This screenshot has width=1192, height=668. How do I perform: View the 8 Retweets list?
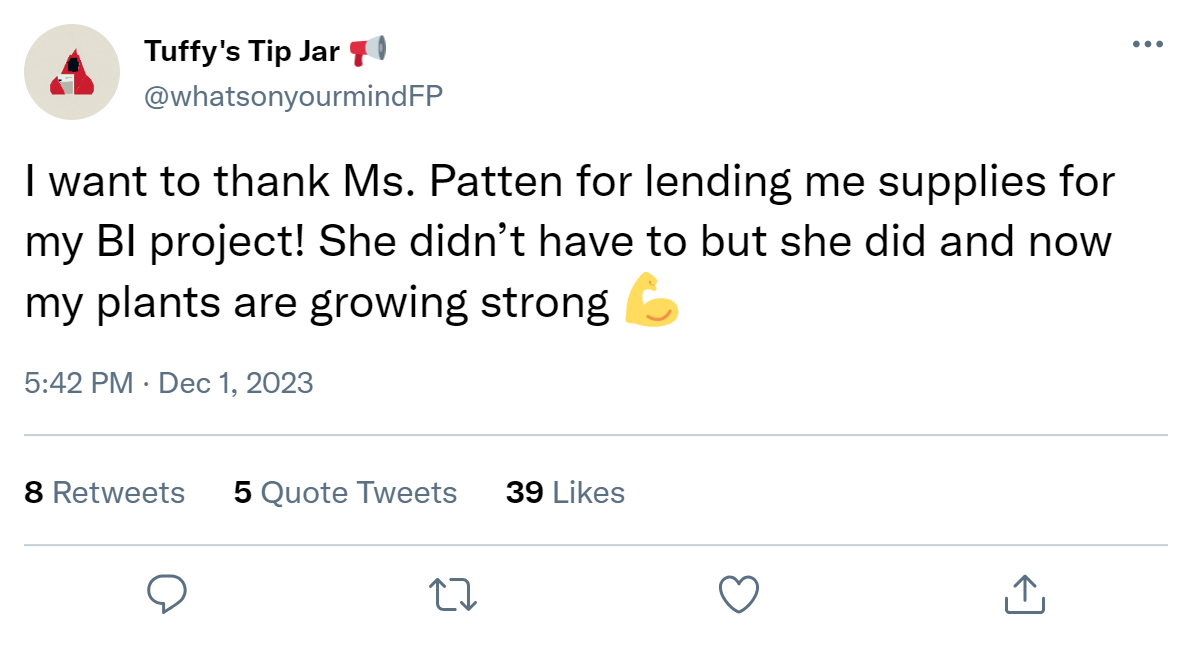point(105,493)
